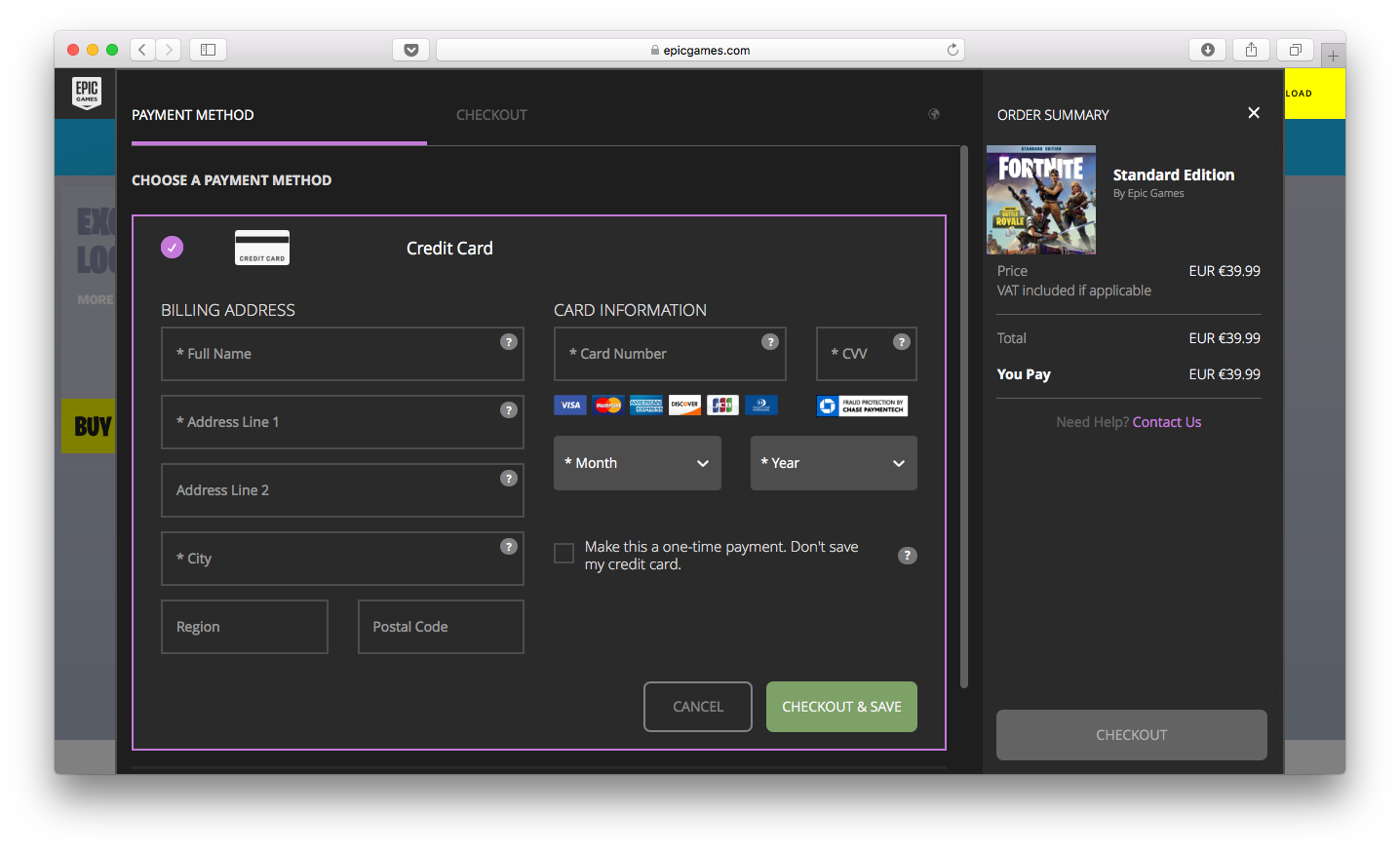Click the Epic Games logo
1400x852 pixels.
(87, 93)
